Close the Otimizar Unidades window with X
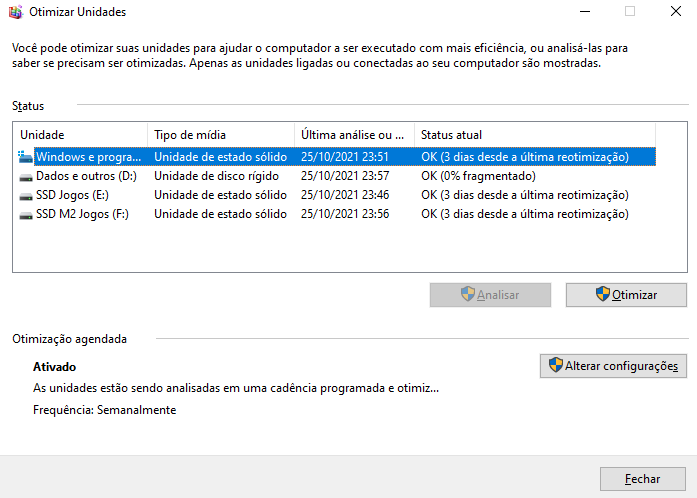Viewport: 697px width, 498px height. [x=676, y=12]
